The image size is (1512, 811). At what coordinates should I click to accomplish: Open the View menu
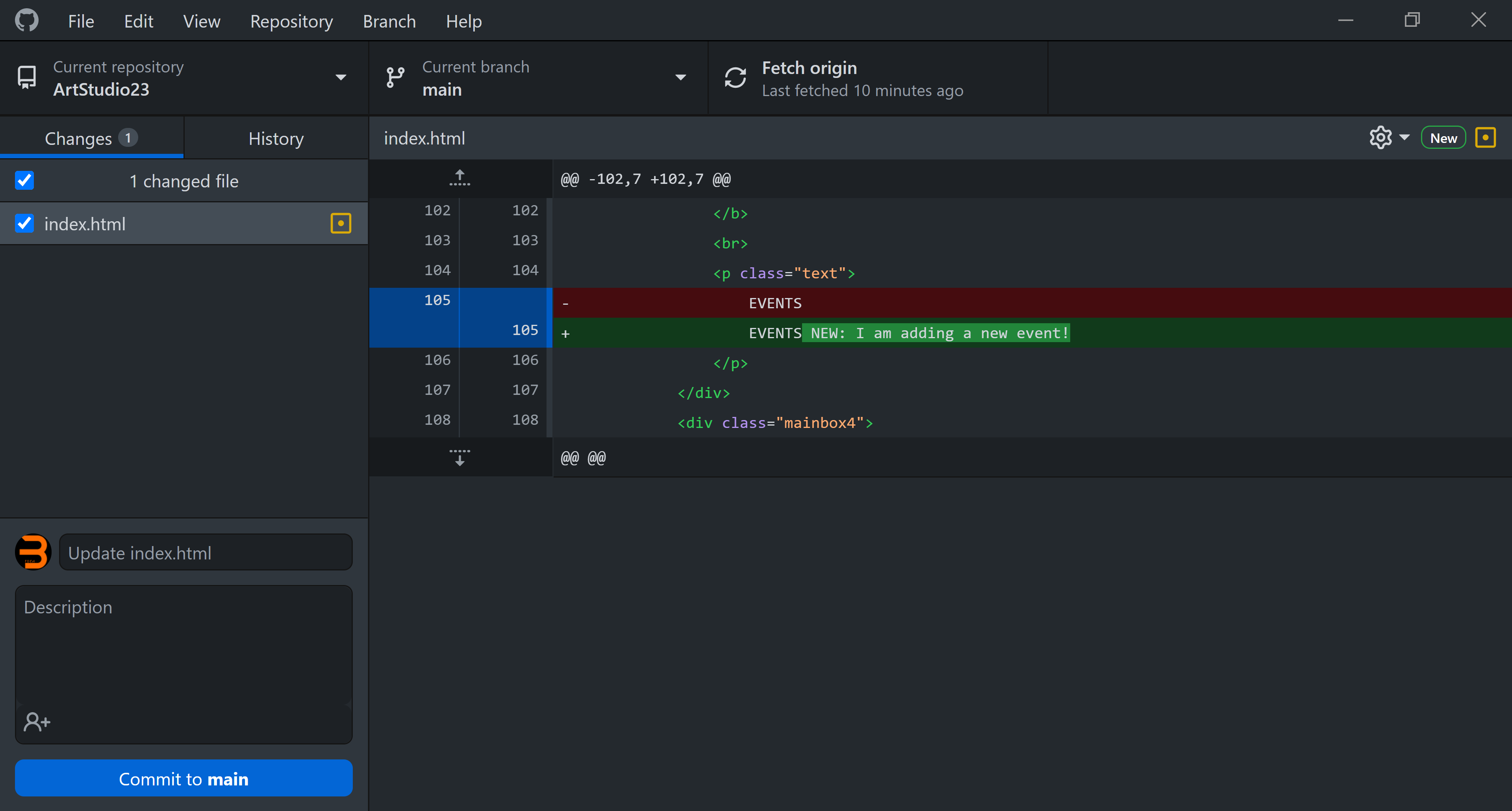[201, 21]
